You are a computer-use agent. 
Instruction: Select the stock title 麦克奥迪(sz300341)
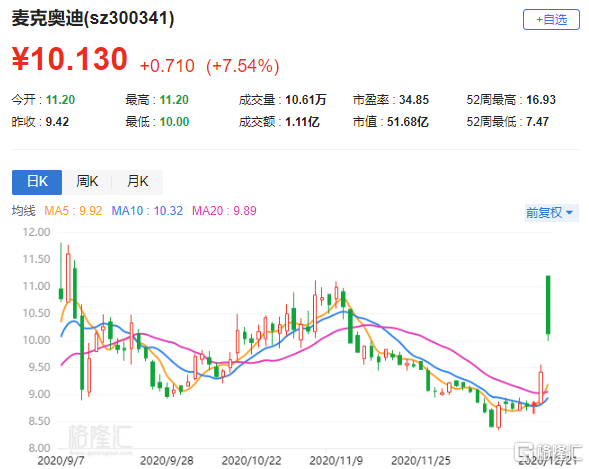coord(93,18)
